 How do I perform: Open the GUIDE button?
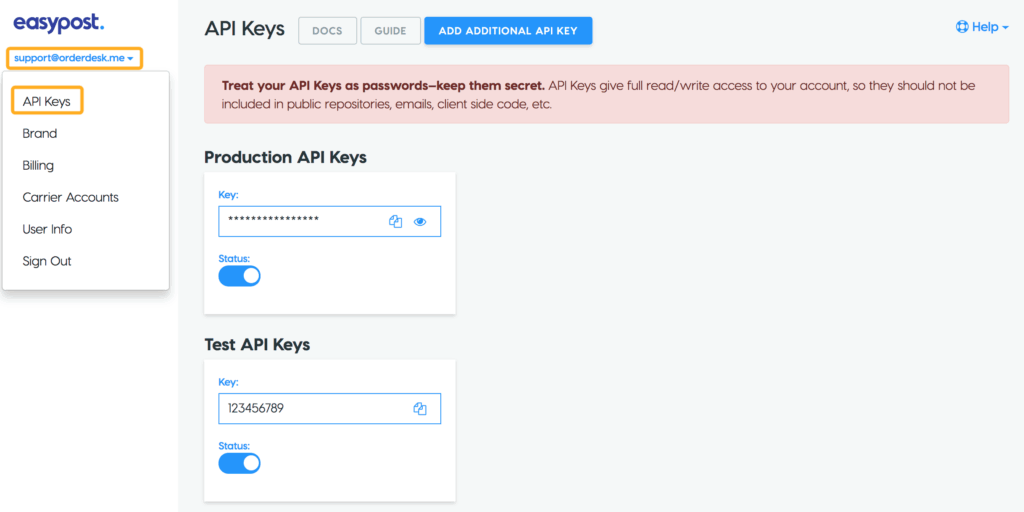(x=390, y=31)
